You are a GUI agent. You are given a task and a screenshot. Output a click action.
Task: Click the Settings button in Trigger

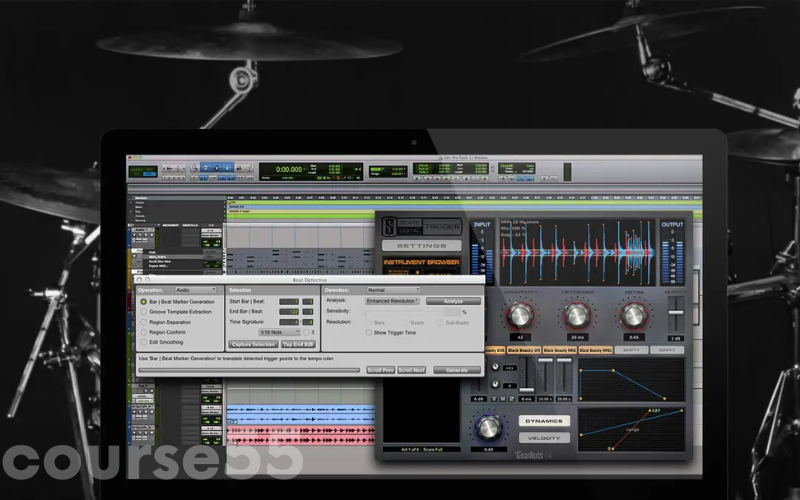click(x=422, y=245)
